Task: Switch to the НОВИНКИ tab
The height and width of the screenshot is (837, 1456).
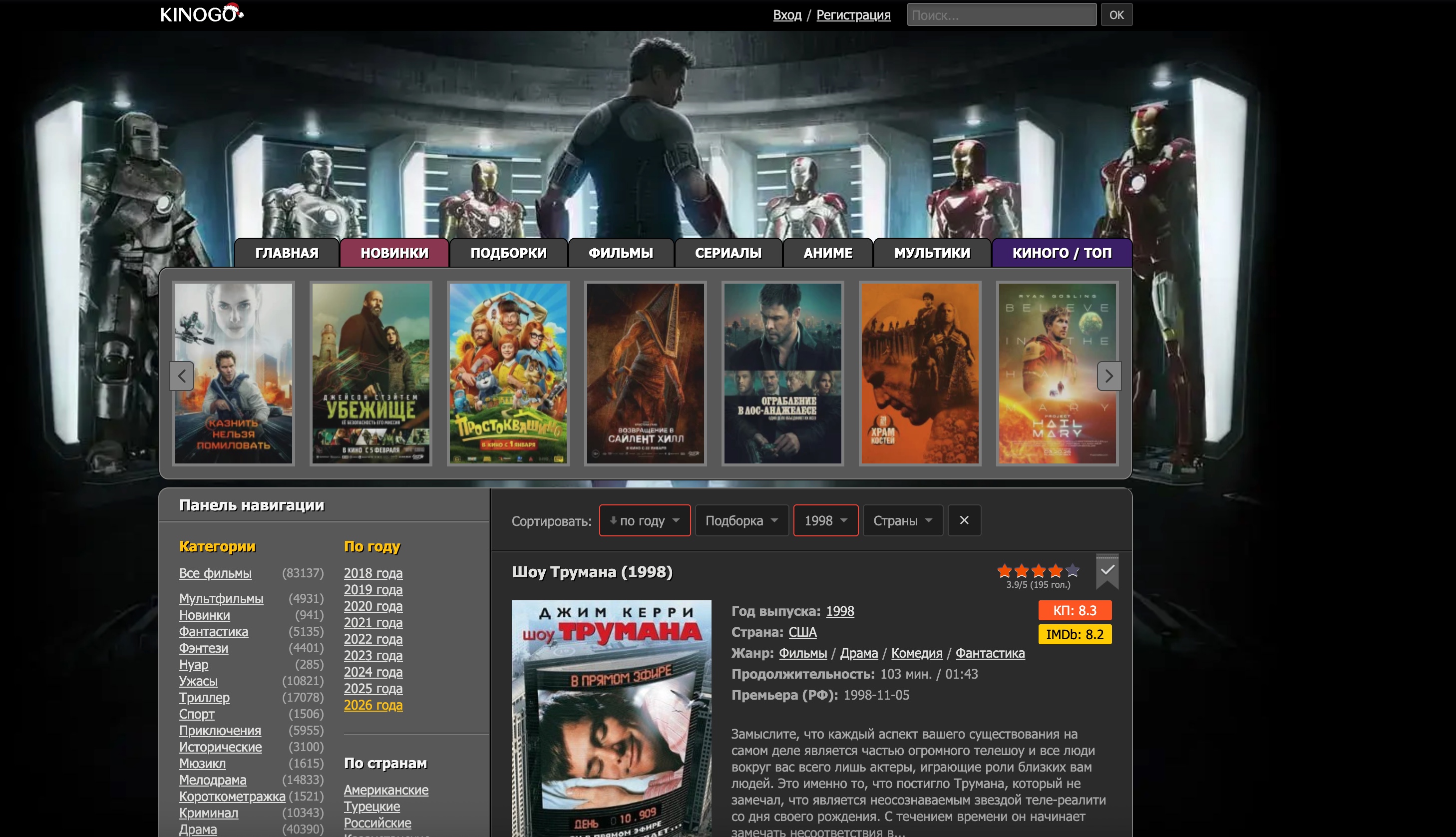Action: 394,253
